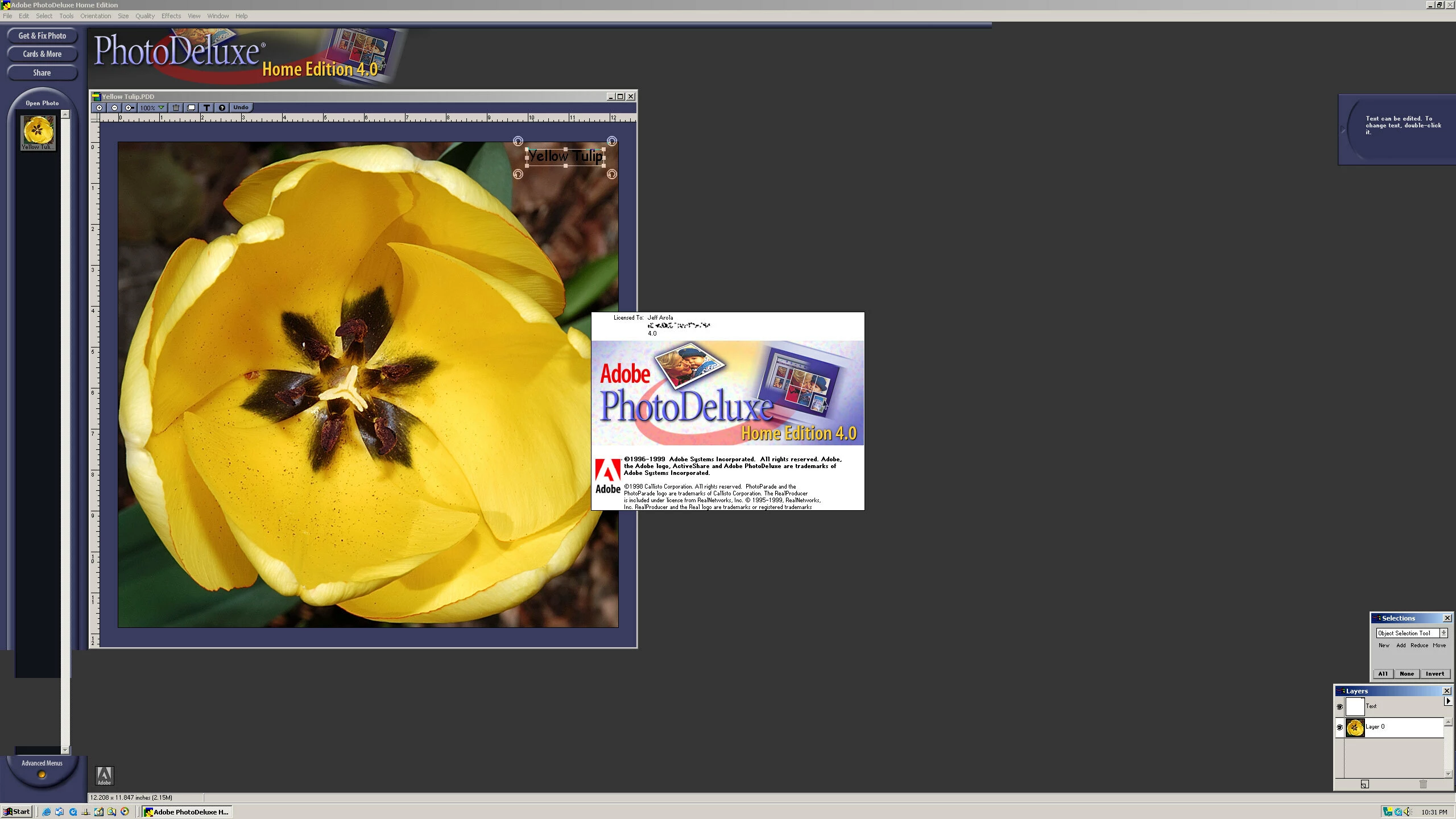Click Reduce in the Selections panel

coord(1420,646)
